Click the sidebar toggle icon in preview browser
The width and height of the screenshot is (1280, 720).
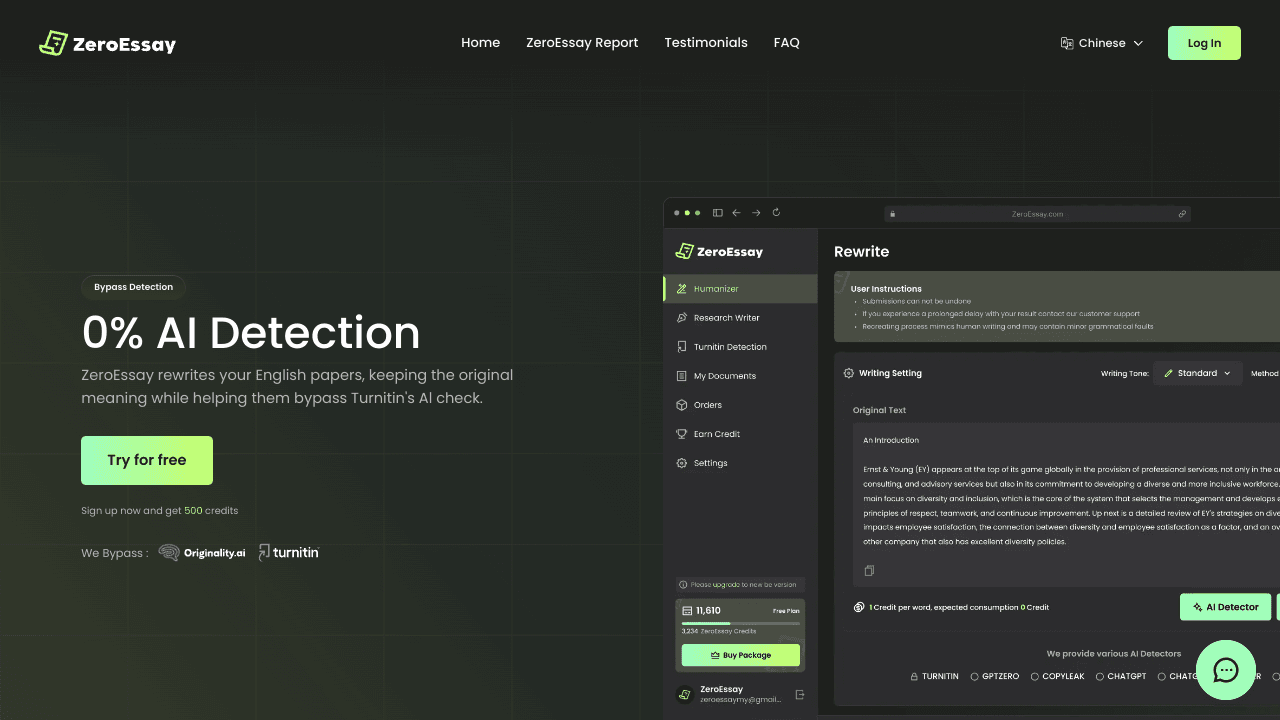pyautogui.click(x=717, y=213)
